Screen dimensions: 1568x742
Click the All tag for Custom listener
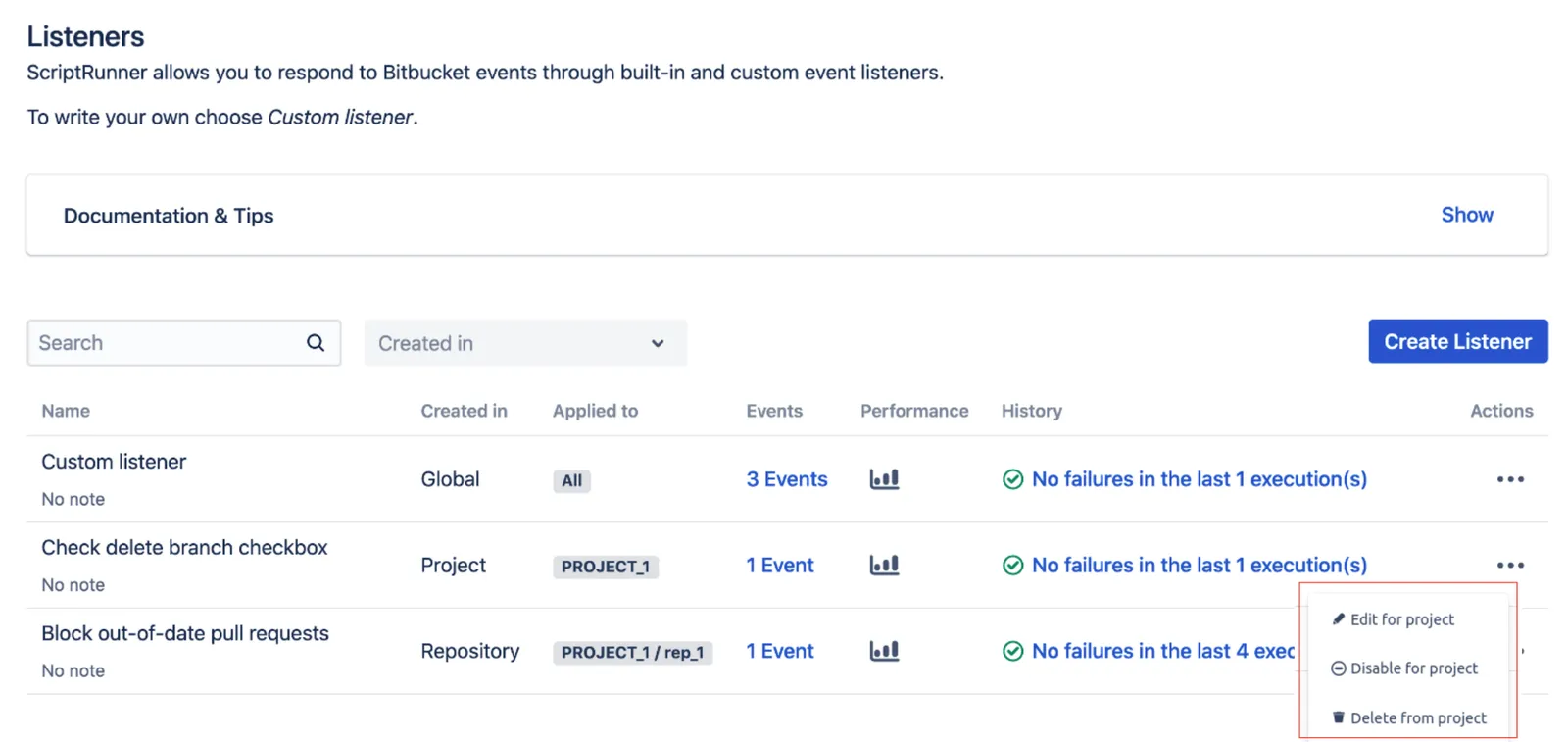571,480
